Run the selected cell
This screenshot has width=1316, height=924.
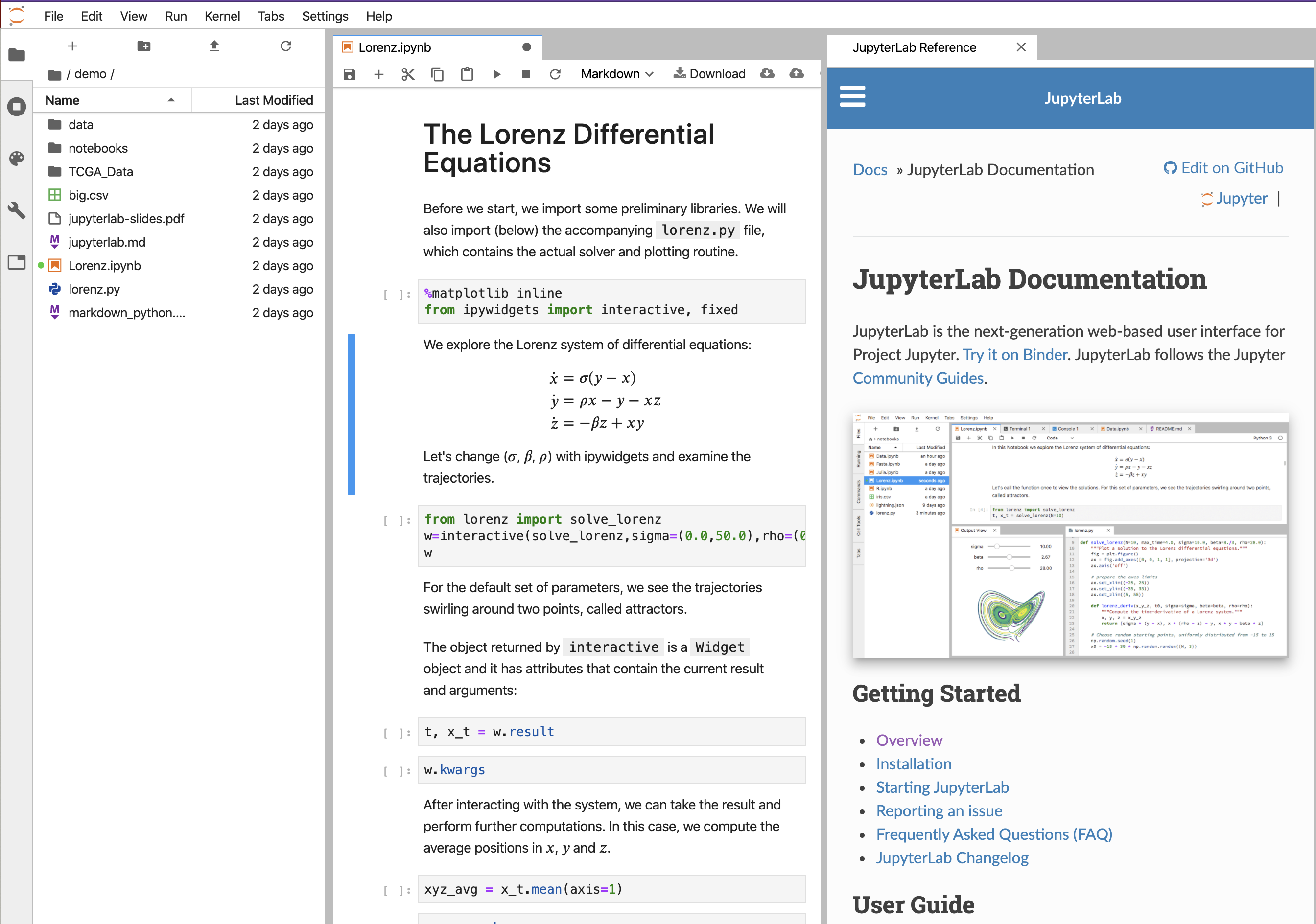pos(497,74)
